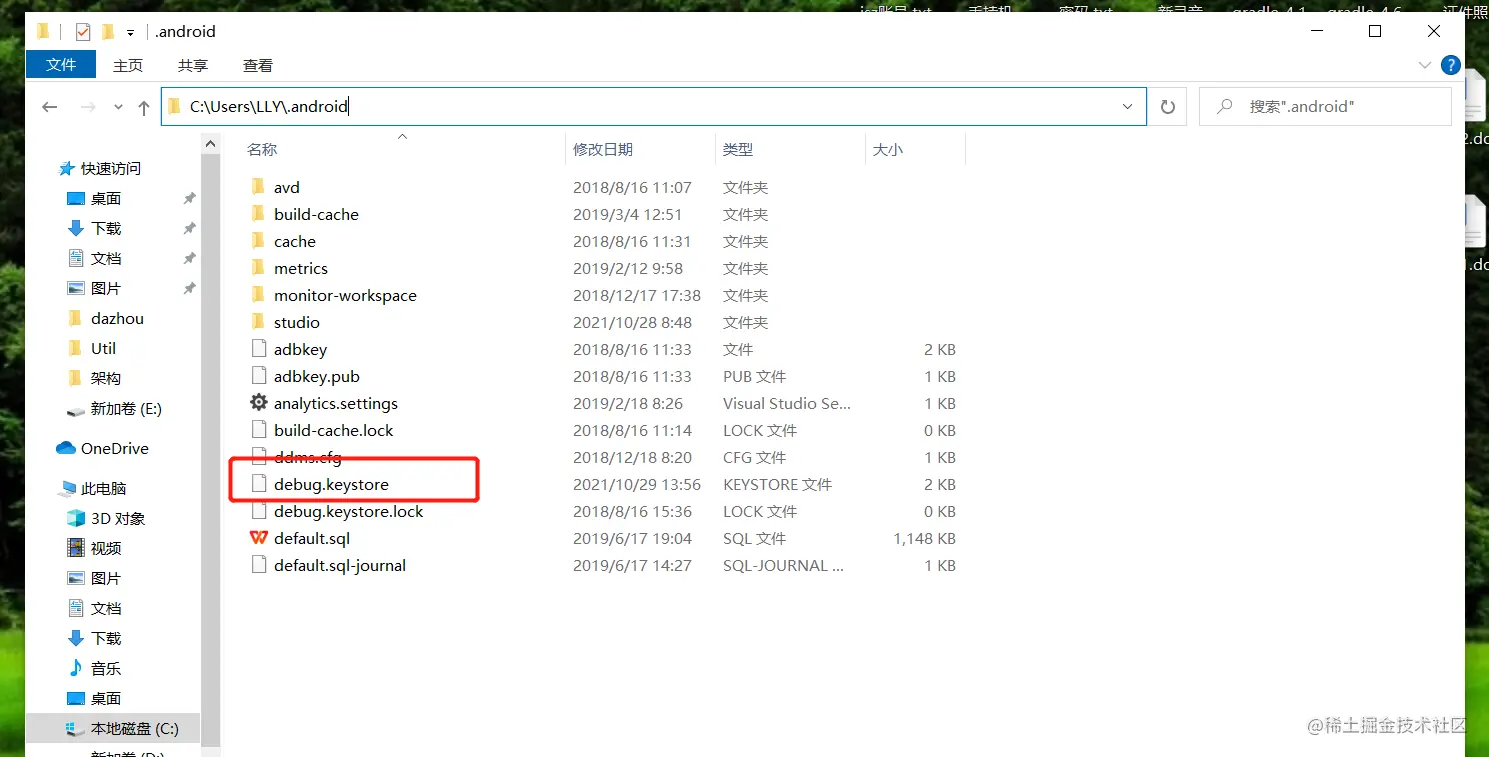Open Explorer help via question mark icon
Screen dimensions: 1489x757
1451,65
